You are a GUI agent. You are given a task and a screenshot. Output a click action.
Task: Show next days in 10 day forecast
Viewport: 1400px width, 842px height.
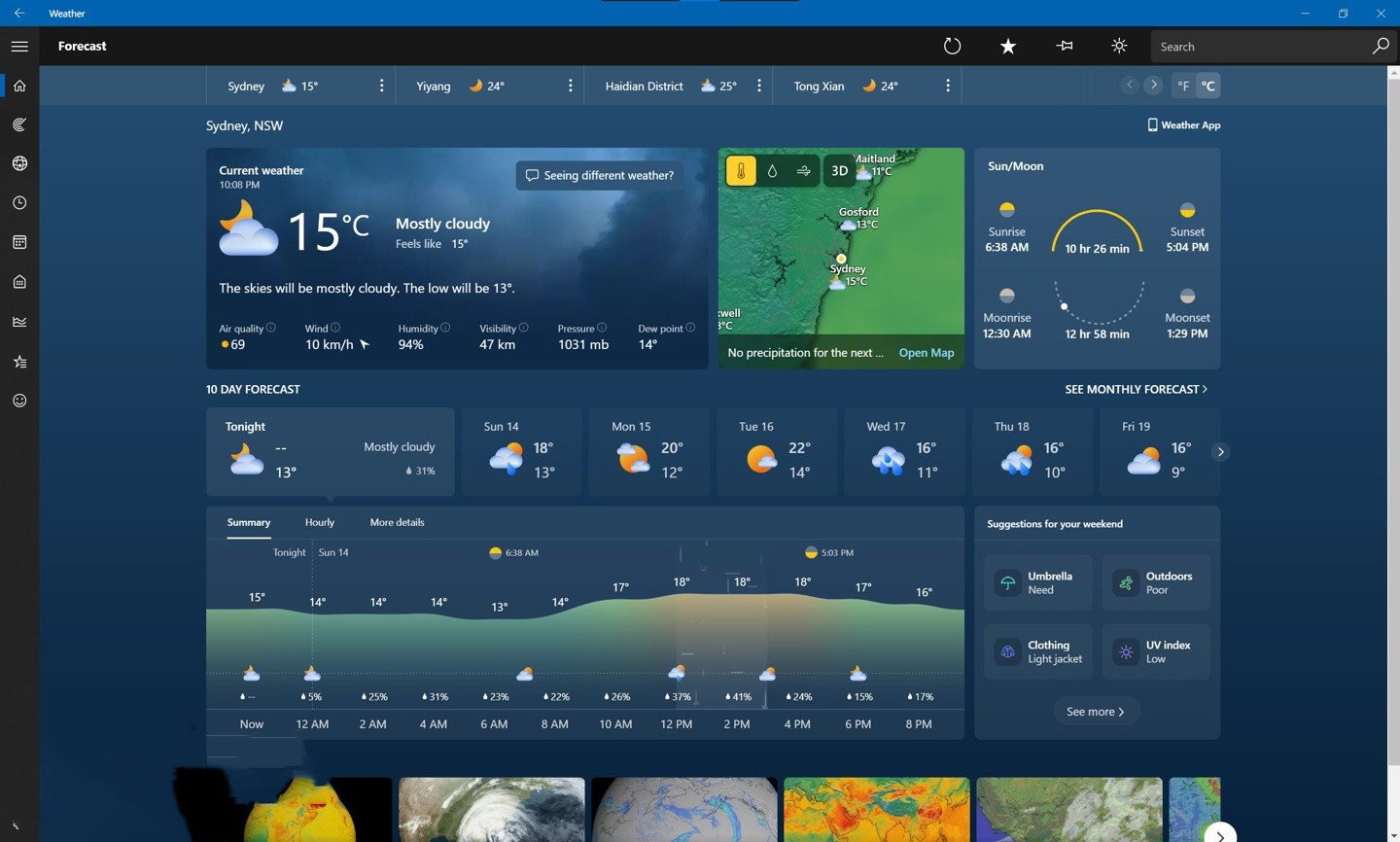[1221, 452]
